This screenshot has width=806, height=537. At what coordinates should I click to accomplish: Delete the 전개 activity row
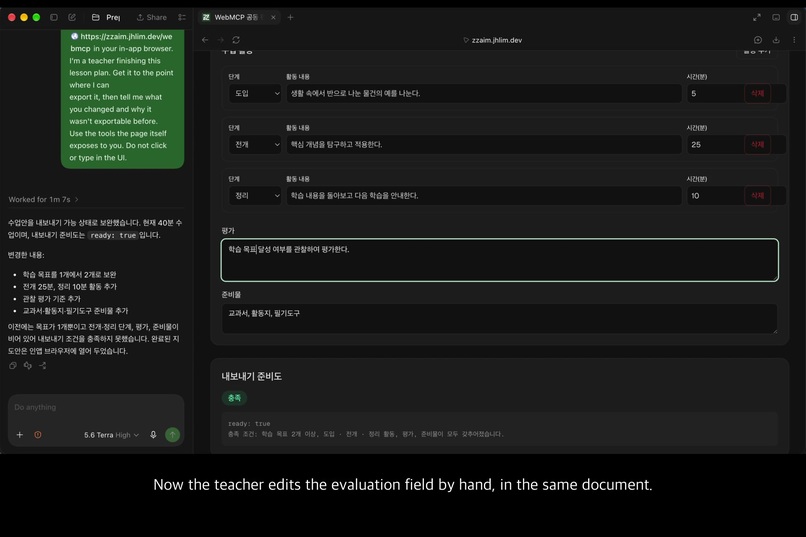click(757, 145)
